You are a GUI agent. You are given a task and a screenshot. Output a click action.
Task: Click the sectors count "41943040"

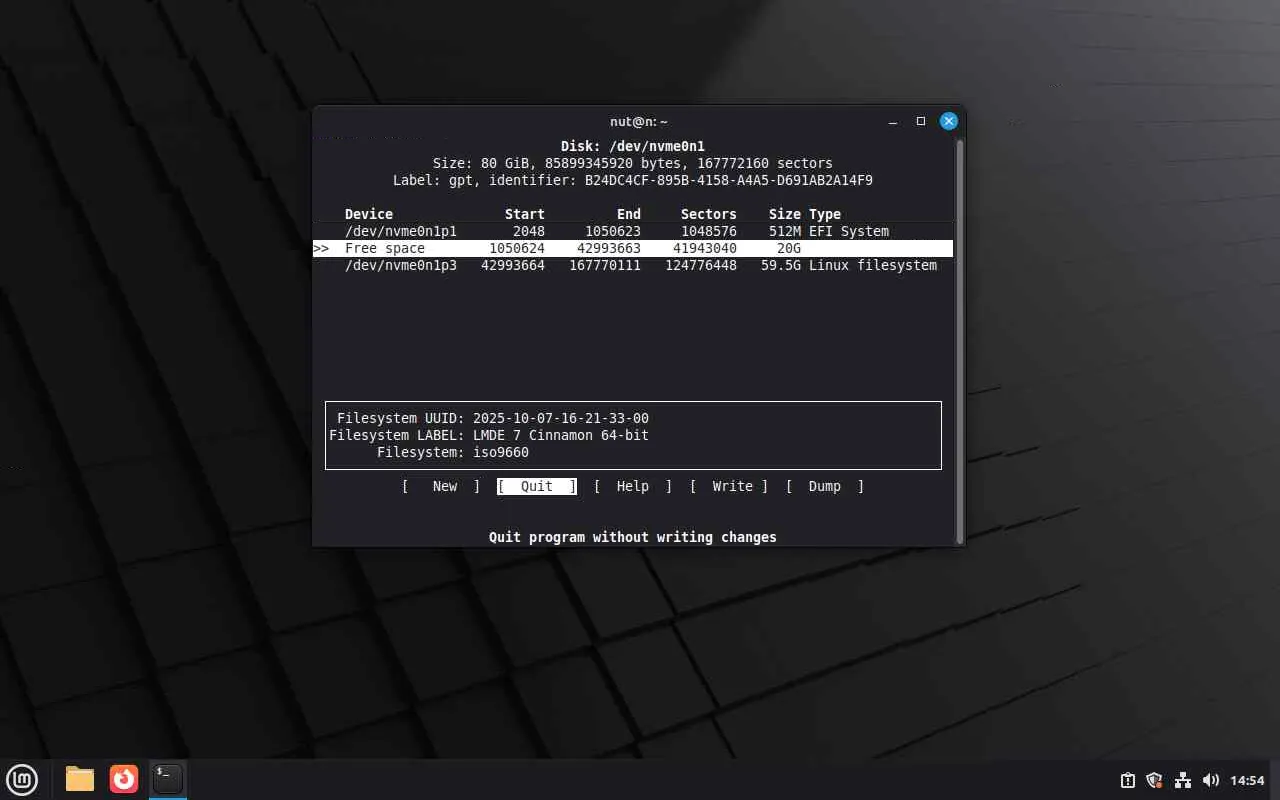(705, 248)
